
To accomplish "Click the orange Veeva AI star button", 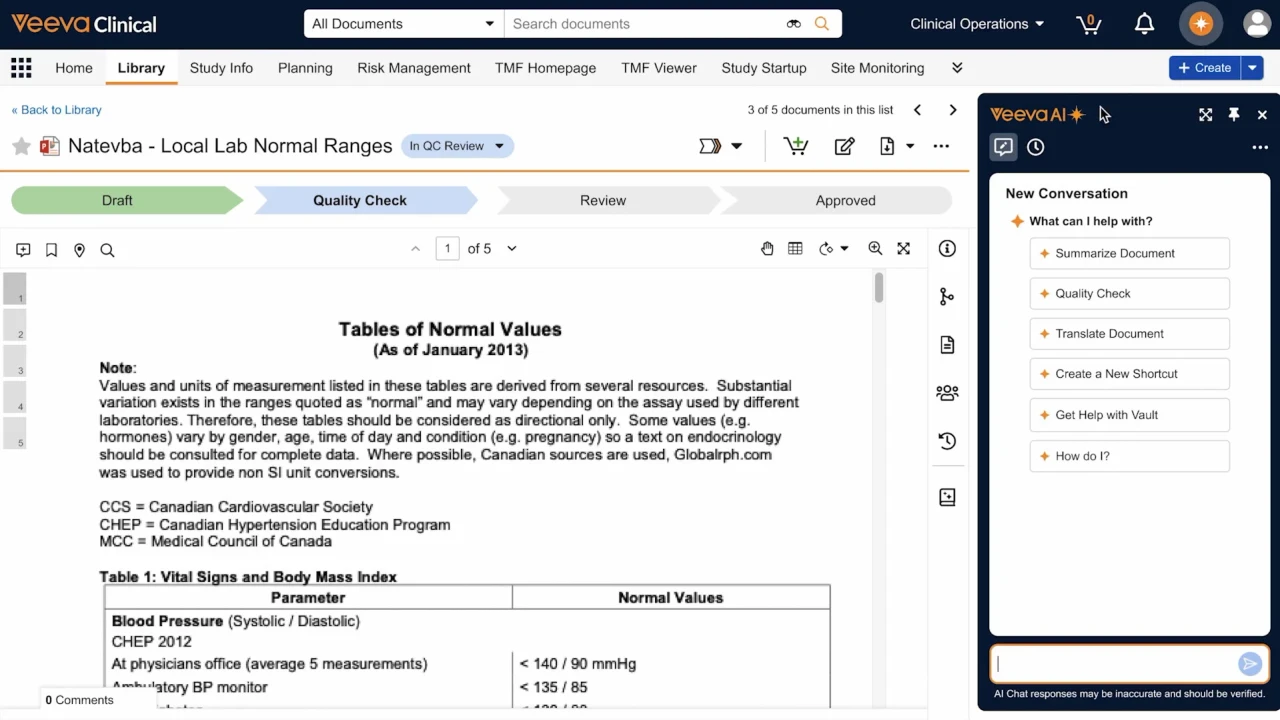I will click(x=1201, y=24).
